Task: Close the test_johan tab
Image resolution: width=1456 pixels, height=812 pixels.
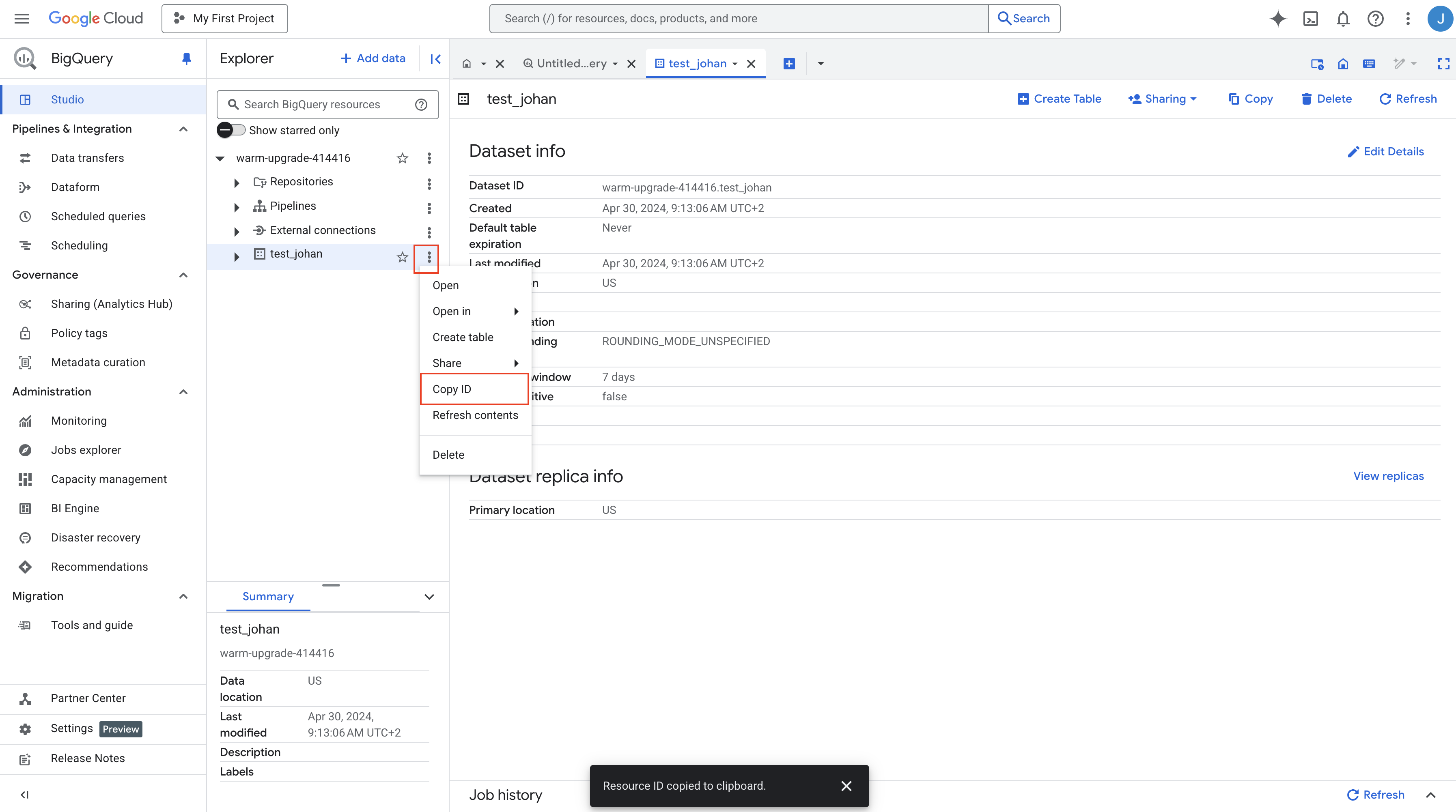Action: (751, 64)
